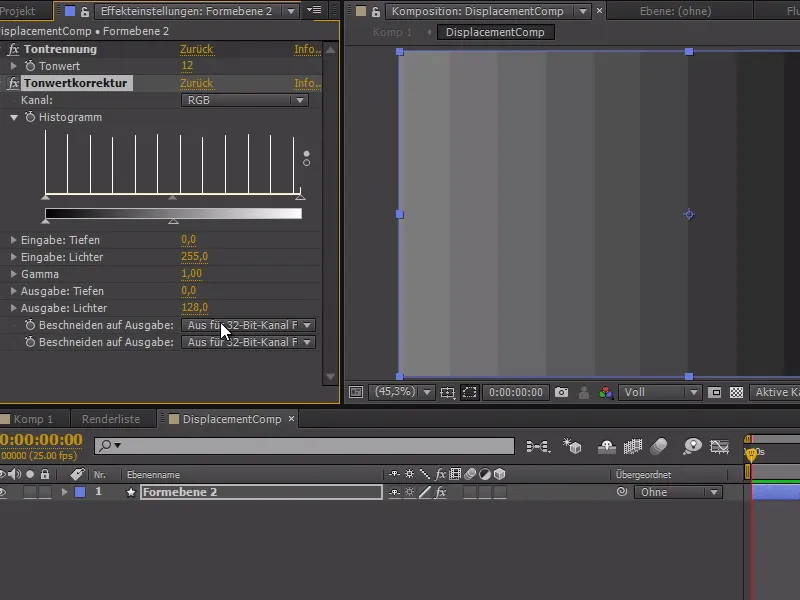Screen dimensions: 800x600
Task: Open Info link for Tonwertkorrektur
Action: coord(307,83)
